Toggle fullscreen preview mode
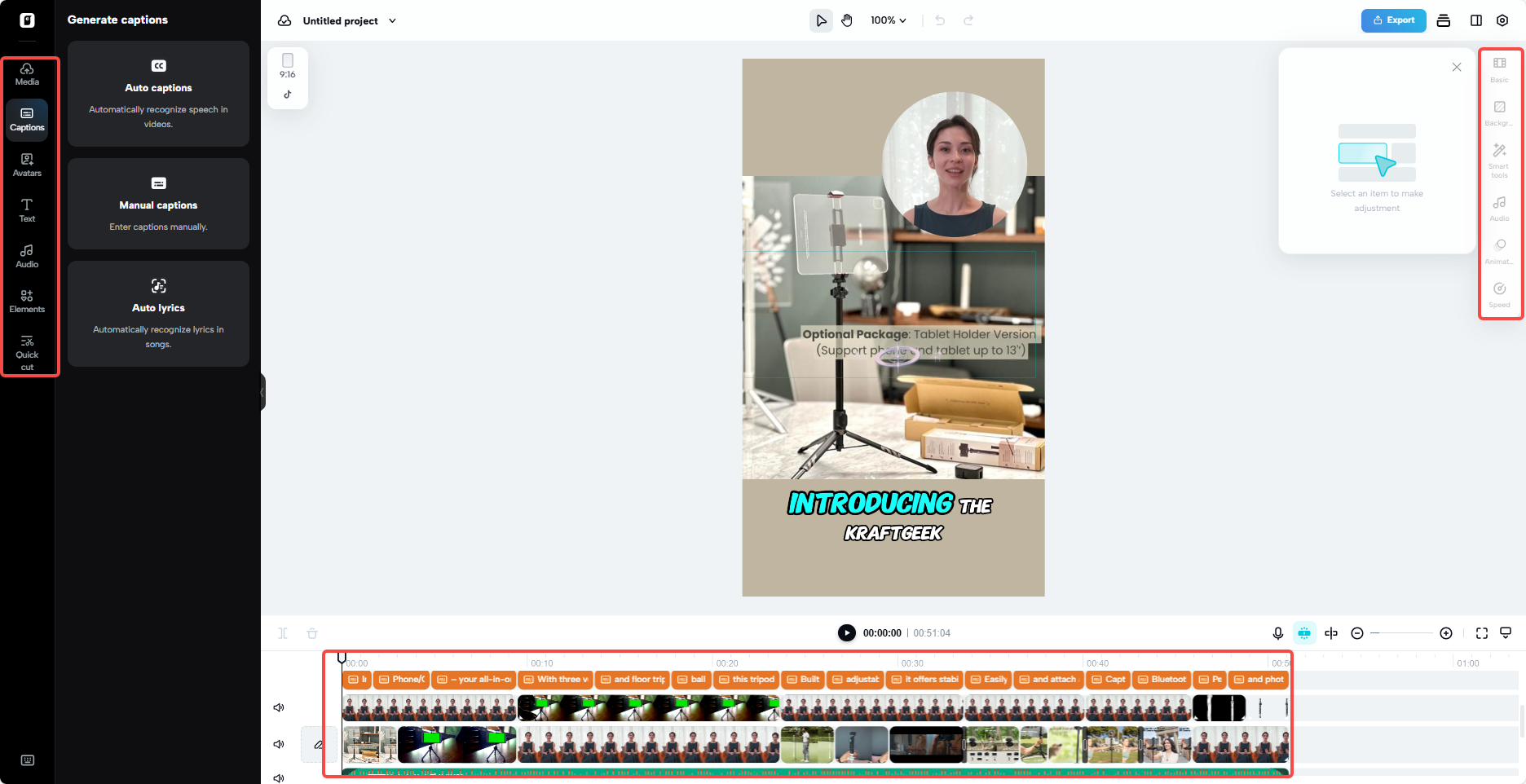 (1480, 632)
